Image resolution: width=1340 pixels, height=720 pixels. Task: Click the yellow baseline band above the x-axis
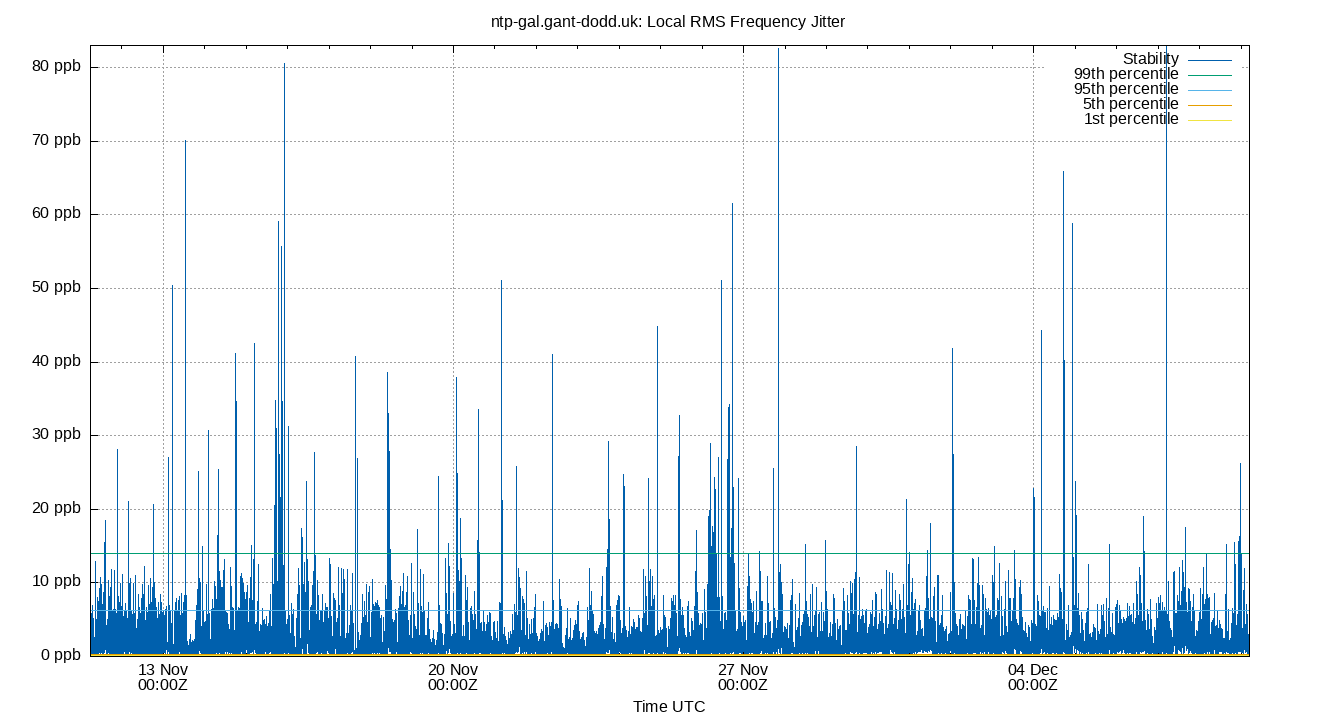point(600,651)
